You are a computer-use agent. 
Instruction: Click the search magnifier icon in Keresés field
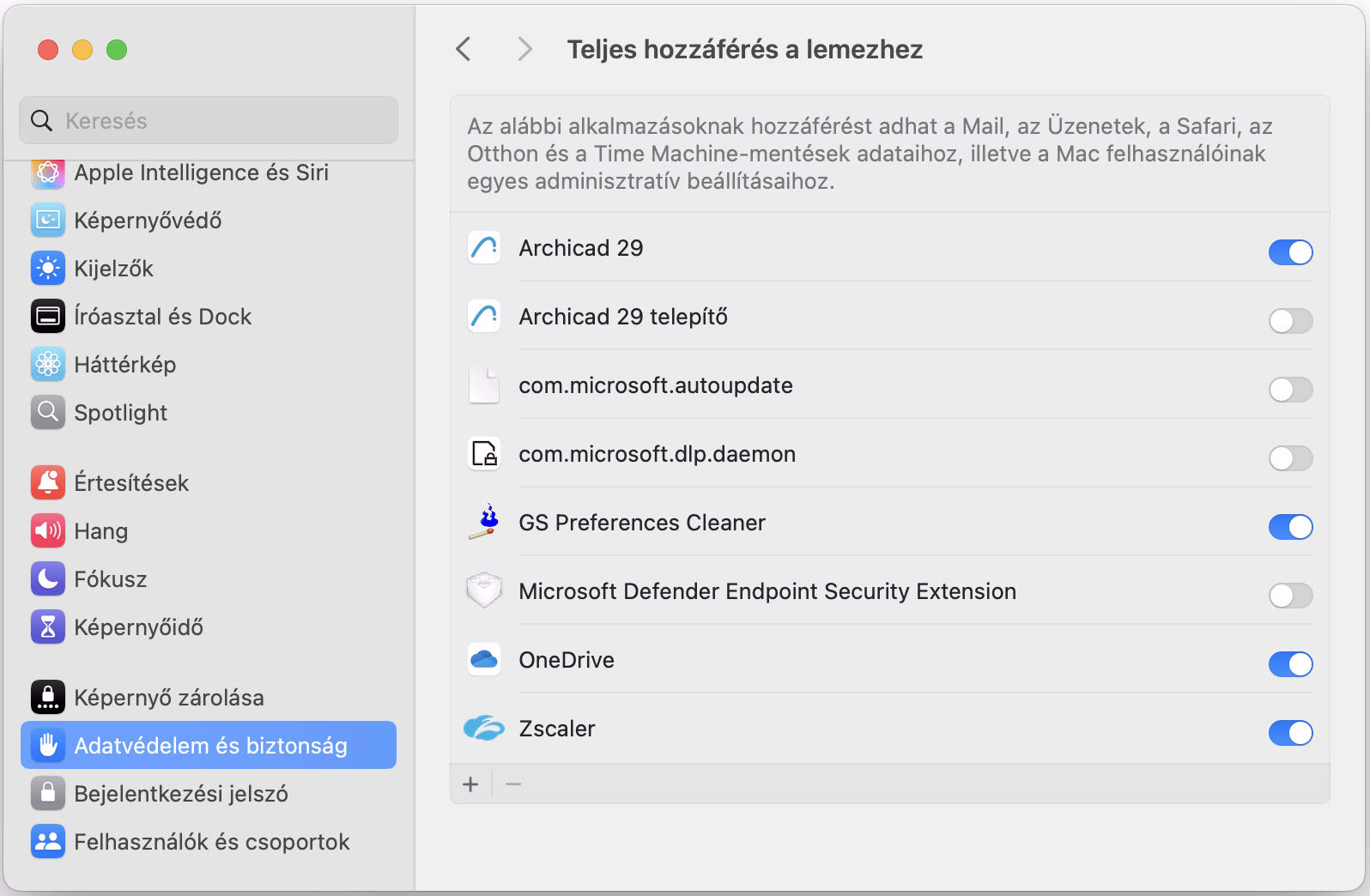tap(41, 121)
